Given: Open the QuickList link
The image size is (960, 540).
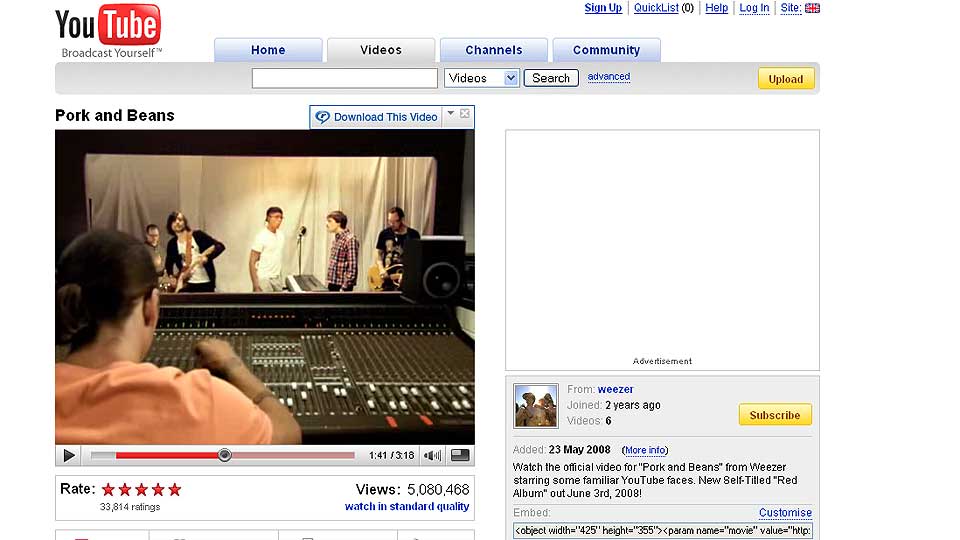Looking at the screenshot, I should coord(656,8).
